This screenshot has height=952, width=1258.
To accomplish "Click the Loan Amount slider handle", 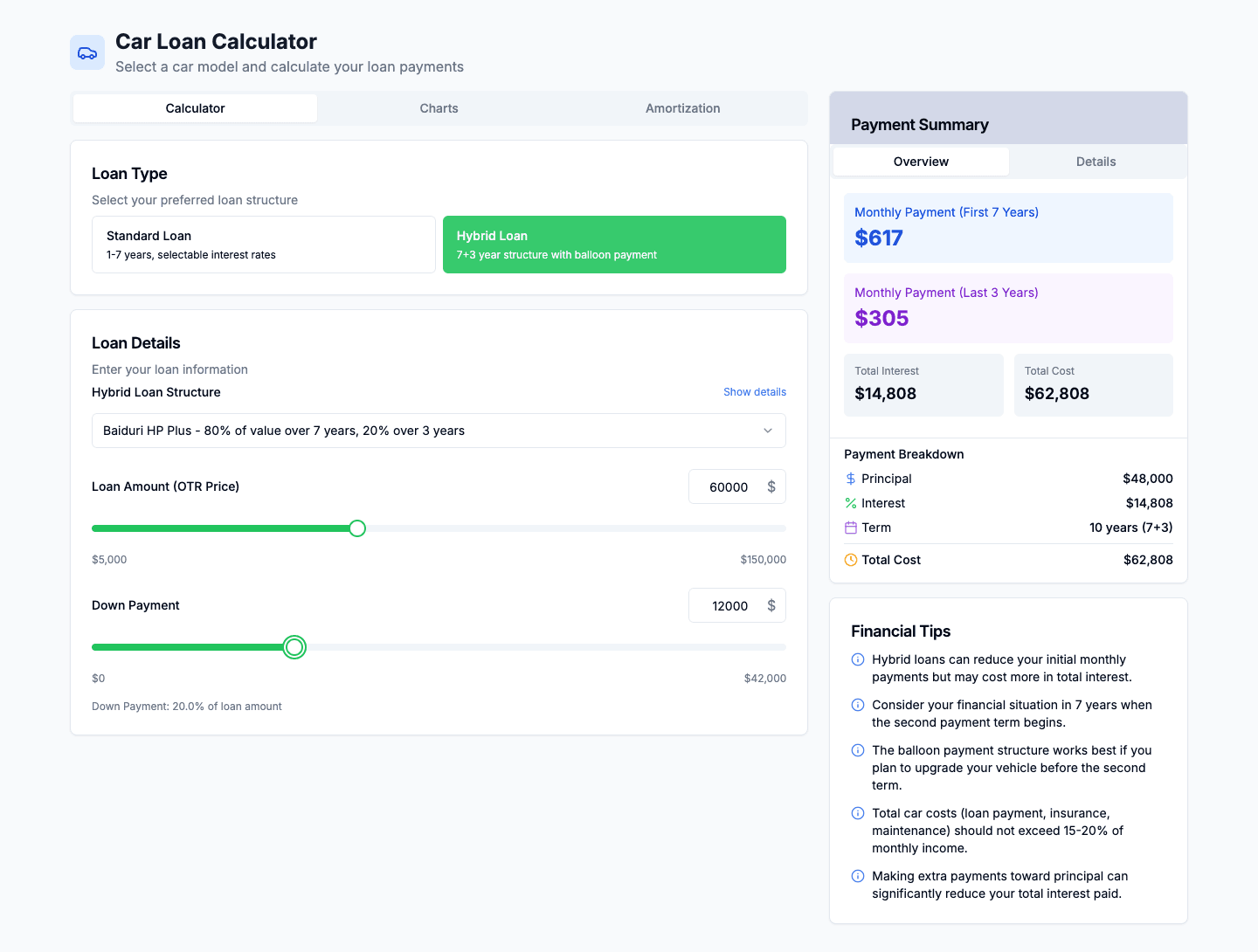I will (357, 528).
